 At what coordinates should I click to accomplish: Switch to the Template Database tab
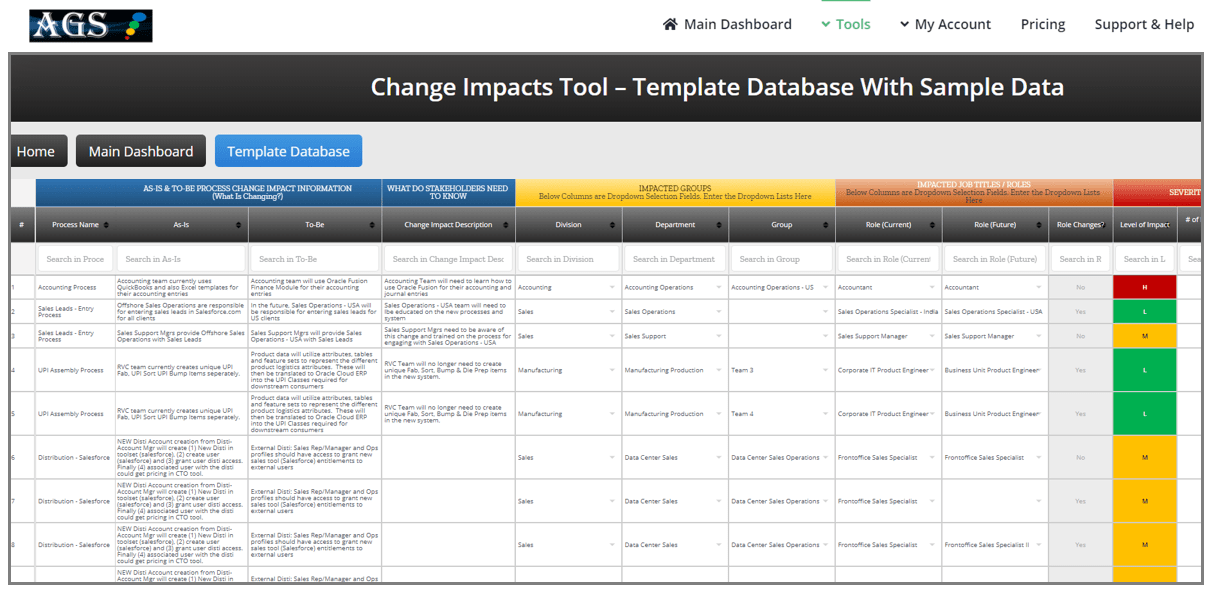pyautogui.click(x=288, y=150)
